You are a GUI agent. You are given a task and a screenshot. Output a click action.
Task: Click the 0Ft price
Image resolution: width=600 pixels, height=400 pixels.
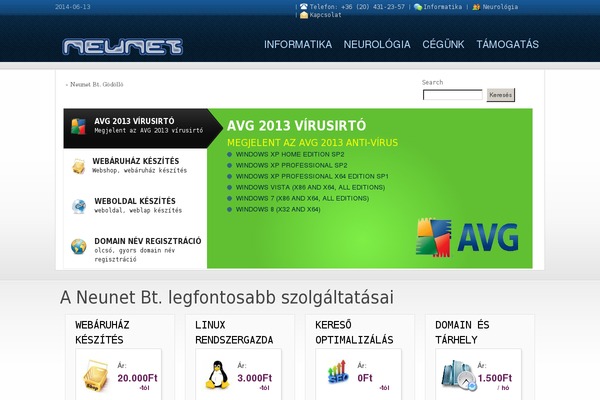[365, 378]
